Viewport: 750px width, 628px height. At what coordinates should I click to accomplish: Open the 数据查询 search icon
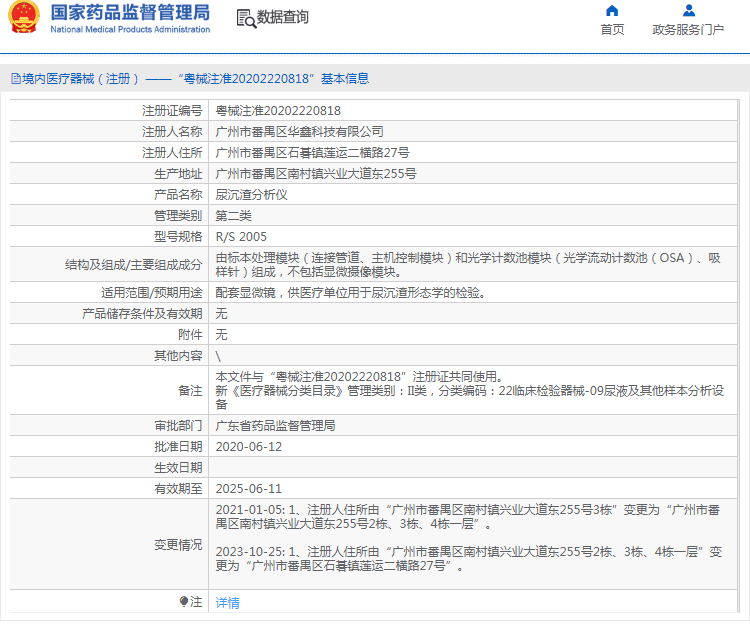pos(246,19)
